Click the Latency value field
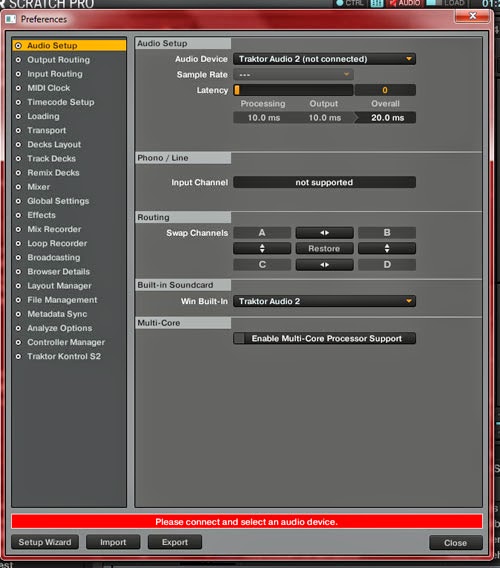The image size is (500, 568). click(385, 90)
